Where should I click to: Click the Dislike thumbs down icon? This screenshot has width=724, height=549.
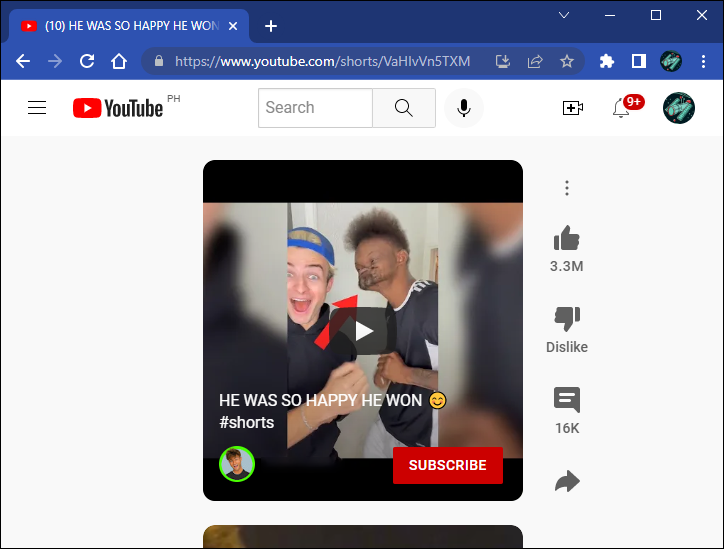(x=567, y=319)
